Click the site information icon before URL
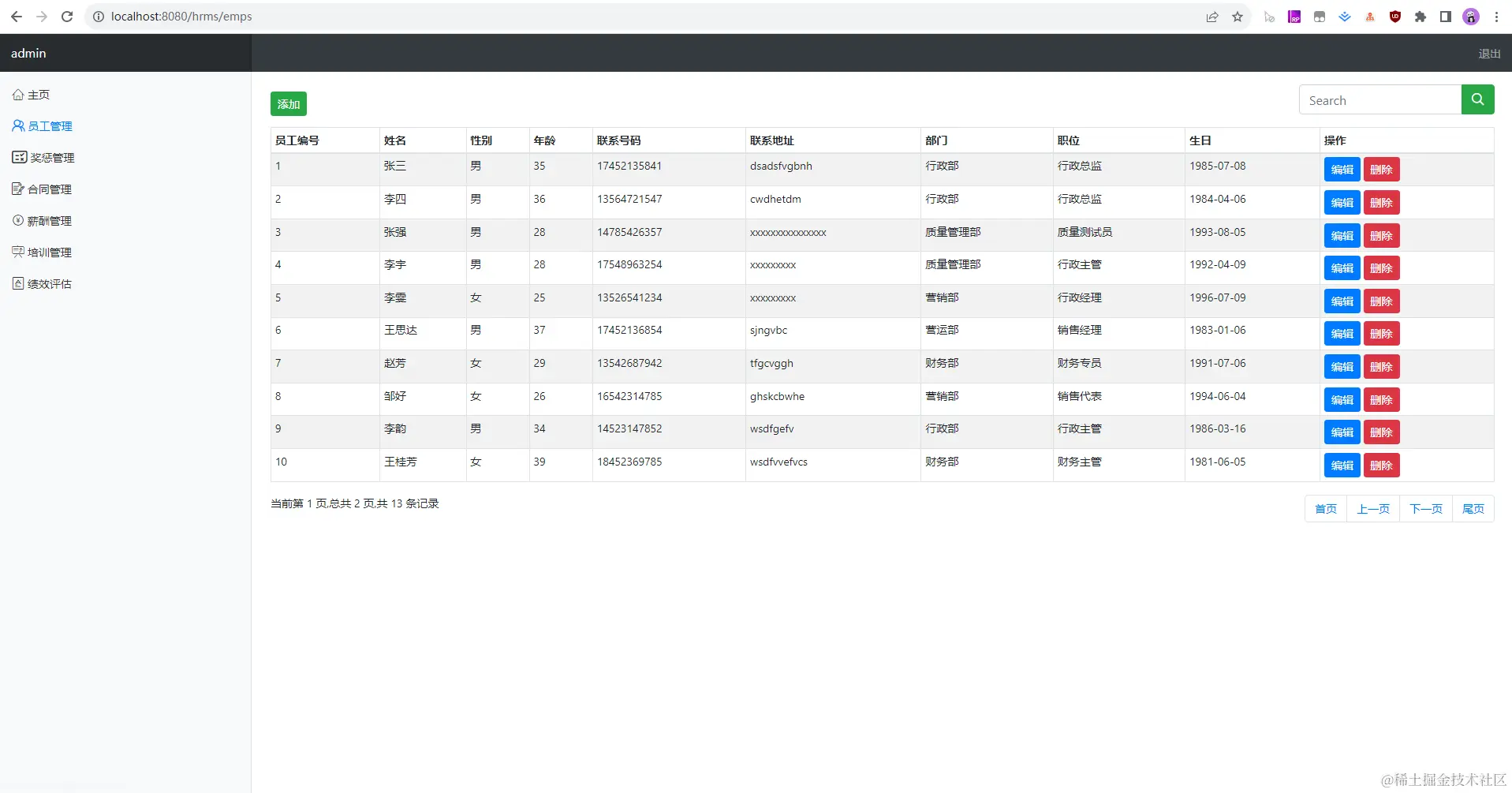Screen dimensions: 1512x793 click(x=99, y=17)
